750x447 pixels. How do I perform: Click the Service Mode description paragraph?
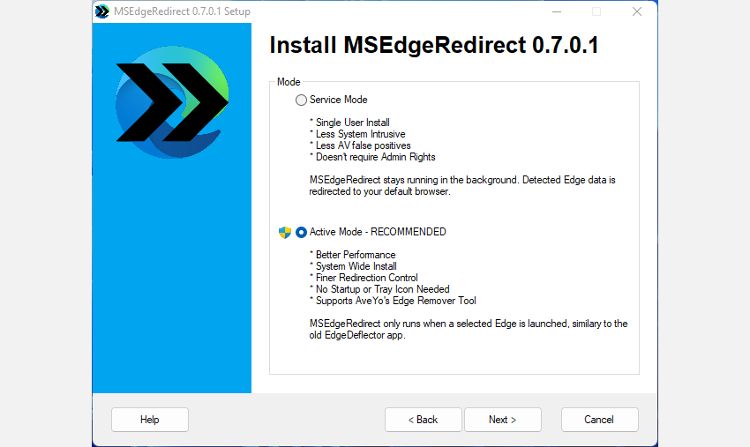462,185
